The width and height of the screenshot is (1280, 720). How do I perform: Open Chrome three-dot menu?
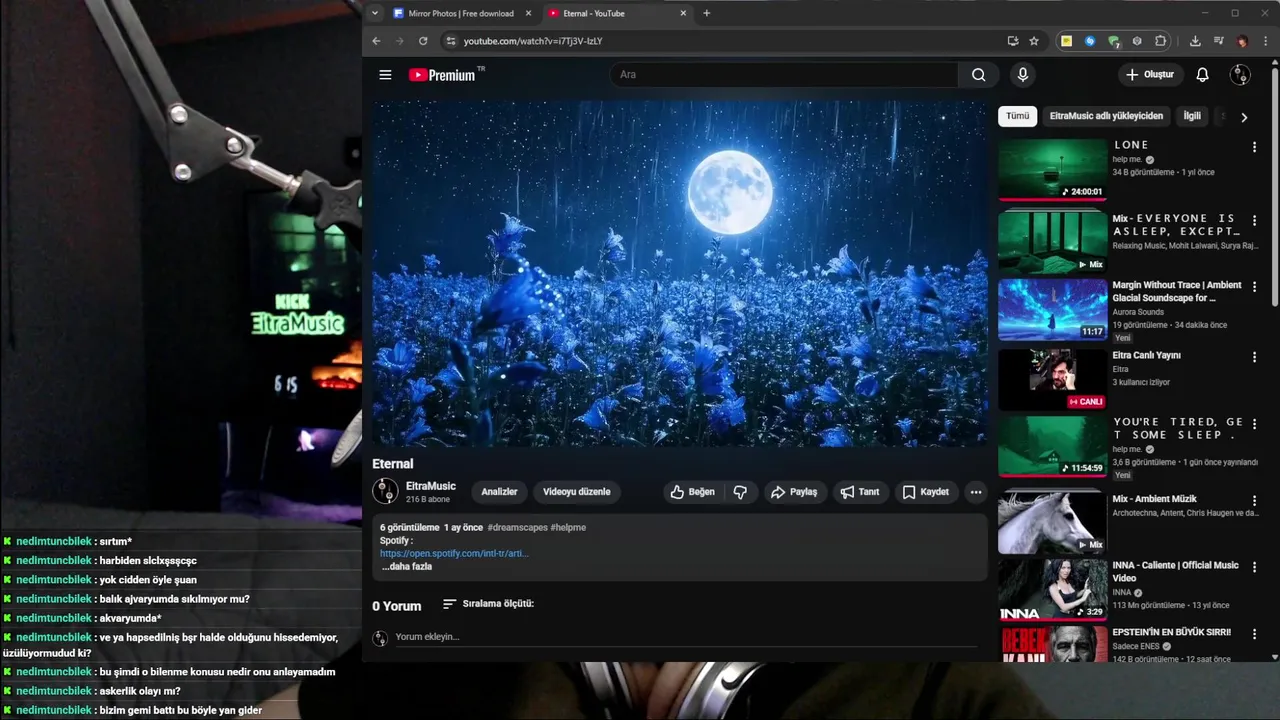[x=1266, y=41]
